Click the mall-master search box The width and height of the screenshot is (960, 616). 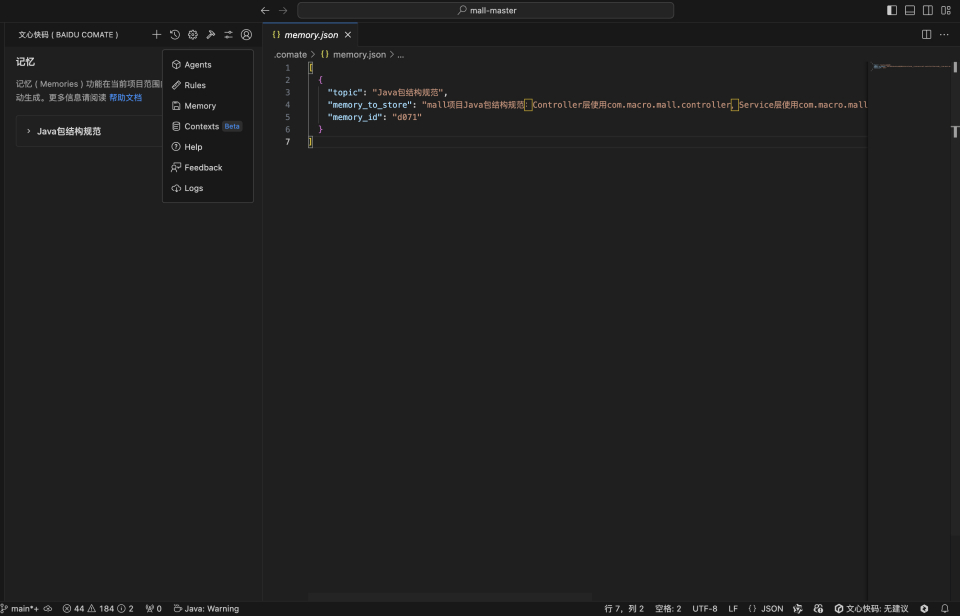pyautogui.click(x=485, y=10)
